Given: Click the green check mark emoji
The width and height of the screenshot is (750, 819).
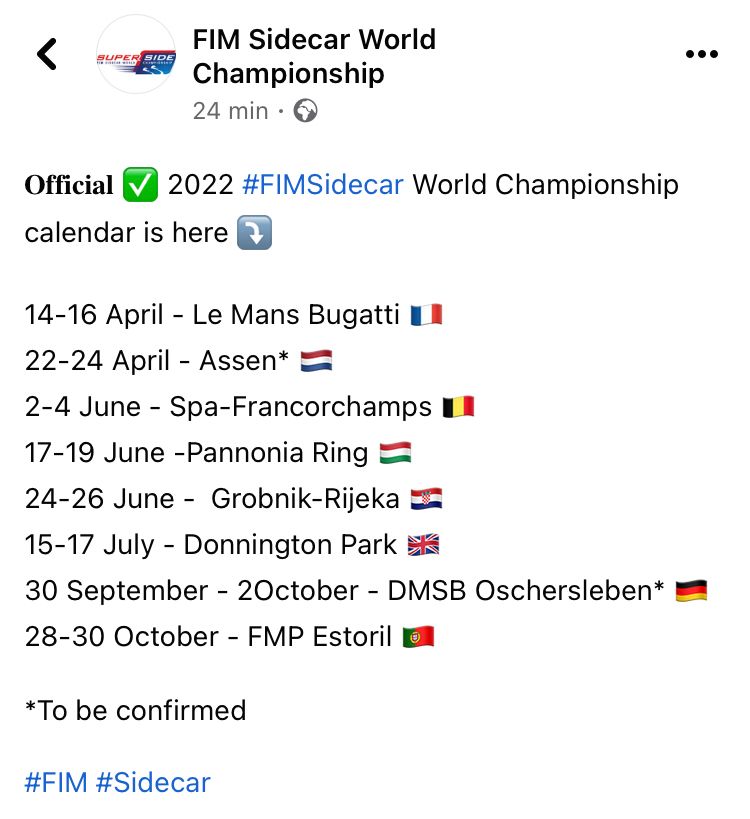Looking at the screenshot, I should (x=140, y=184).
